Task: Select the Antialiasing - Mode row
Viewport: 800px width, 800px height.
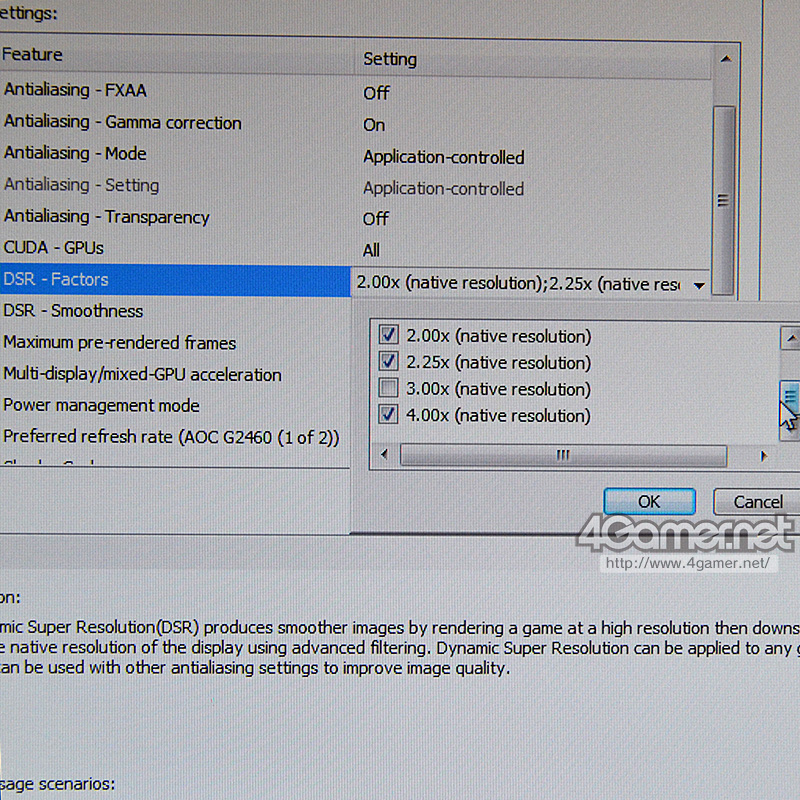Action: (355, 154)
